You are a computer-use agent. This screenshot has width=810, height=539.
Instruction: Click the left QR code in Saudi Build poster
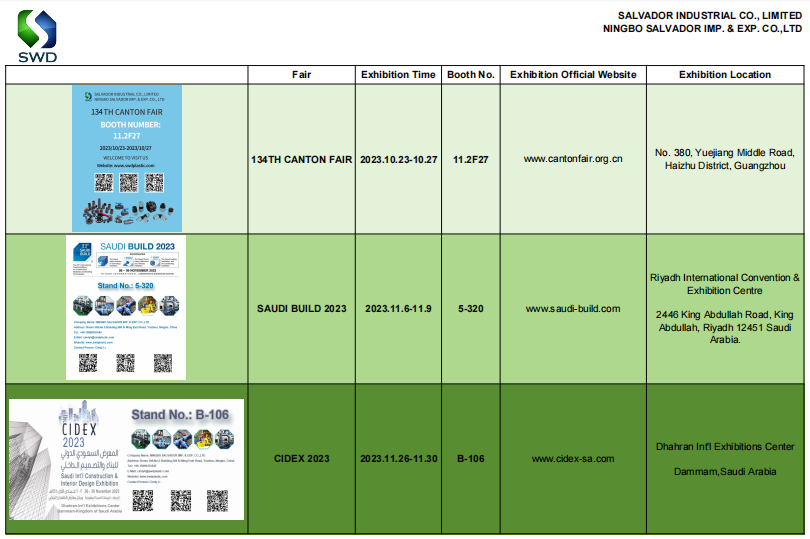pyautogui.click(x=88, y=363)
